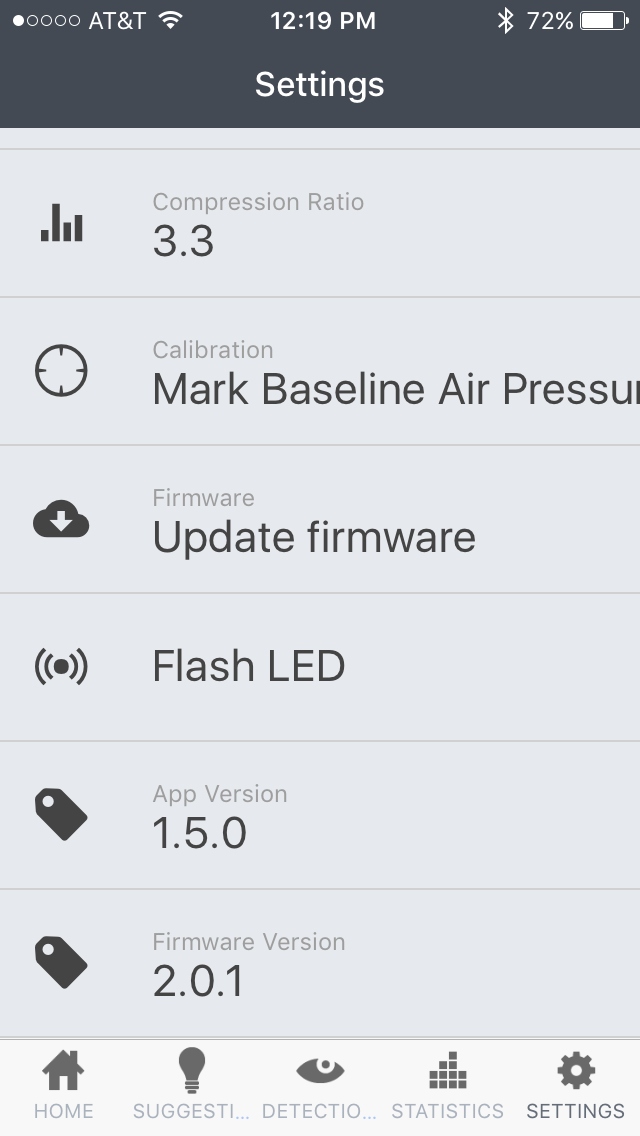This screenshot has height=1136, width=640.
Task: Tap the Compression Ratio bar chart icon
Action: tap(61, 223)
